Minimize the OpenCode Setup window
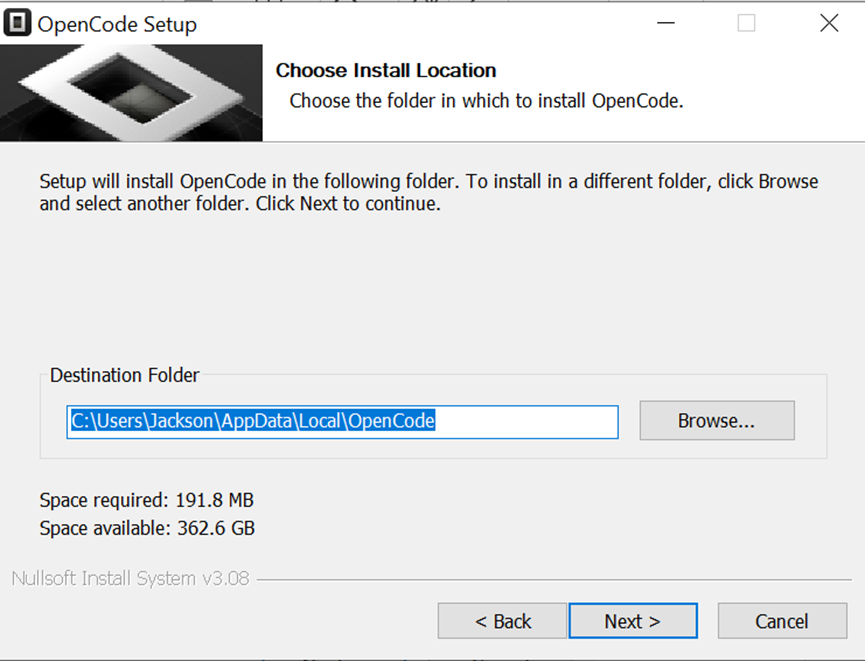The width and height of the screenshot is (865, 661). 665,22
